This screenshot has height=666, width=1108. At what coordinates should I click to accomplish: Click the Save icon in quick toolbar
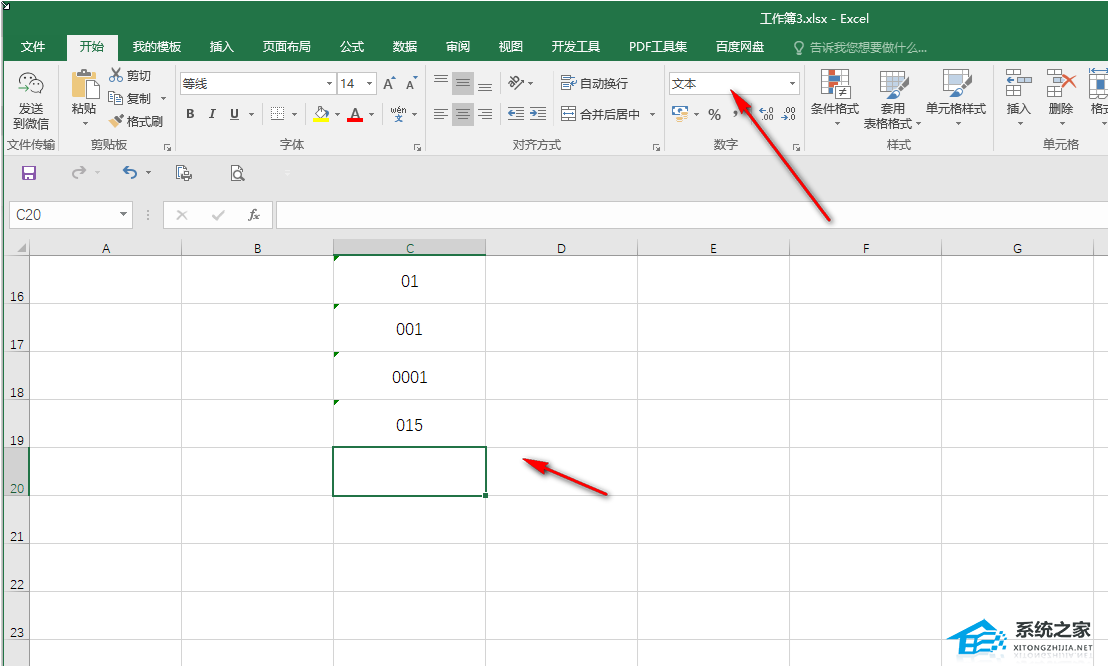[x=29, y=173]
